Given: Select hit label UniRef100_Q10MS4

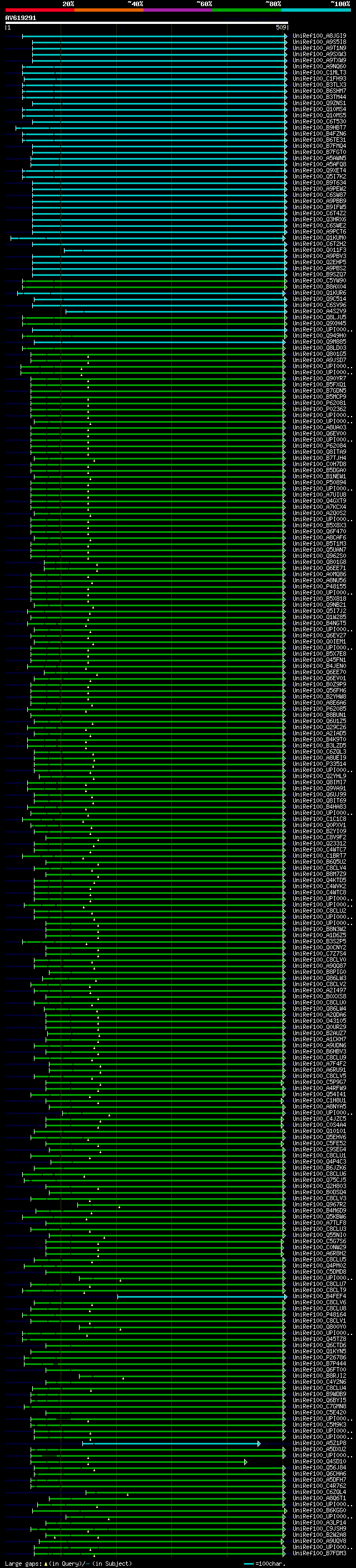Looking at the screenshot, I should click(x=319, y=110).
